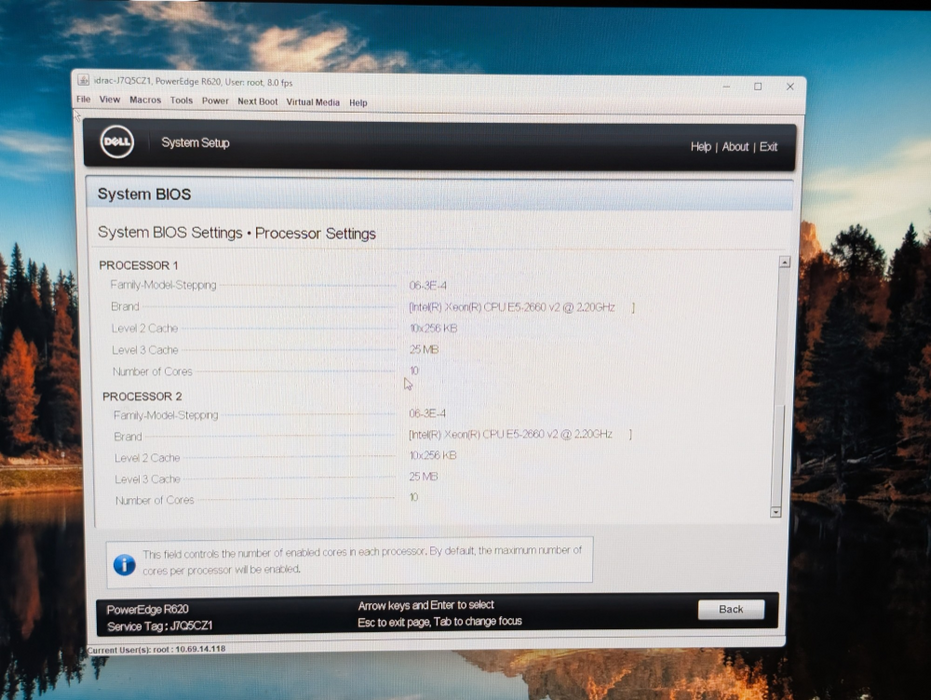Click Processor 2 Level 3 Cache label
This screenshot has width=931, height=700.
(x=147, y=479)
